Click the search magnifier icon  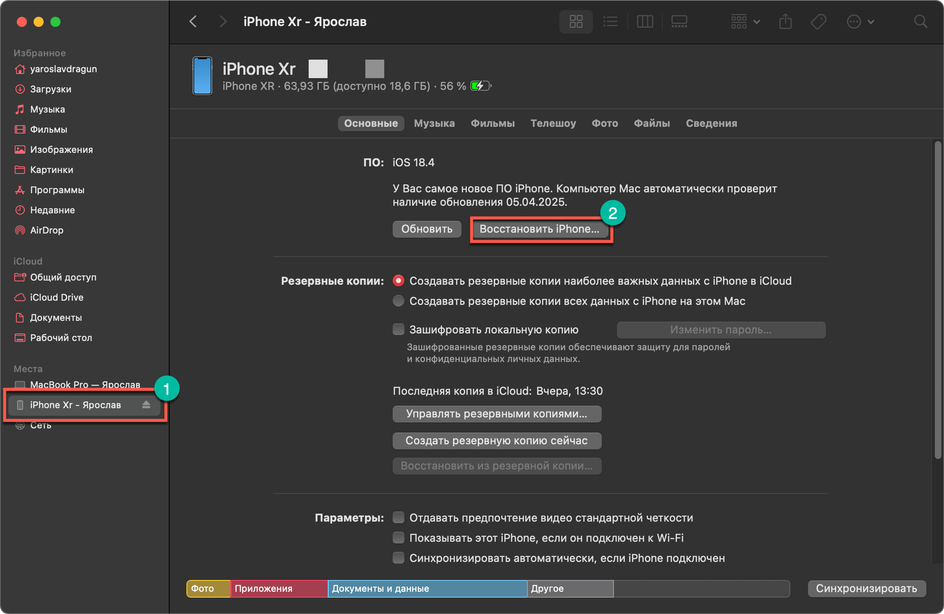[920, 22]
